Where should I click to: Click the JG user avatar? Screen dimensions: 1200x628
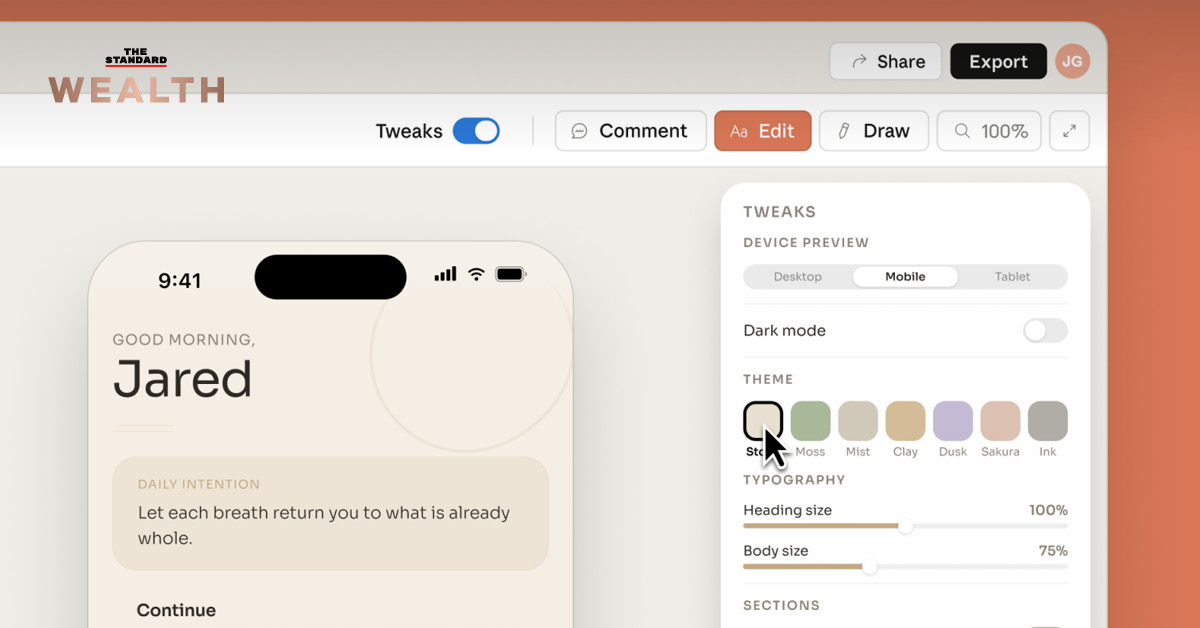tap(1072, 61)
